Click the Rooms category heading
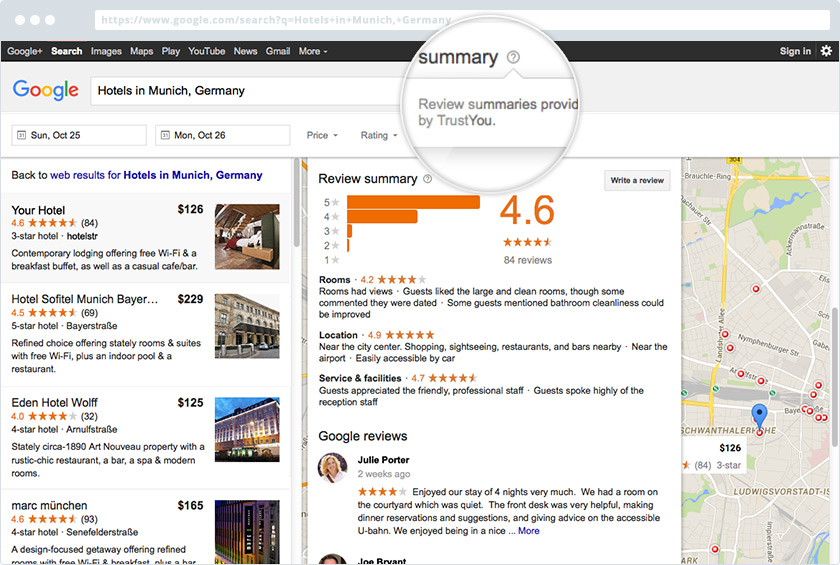The height and width of the screenshot is (565, 840). click(334, 280)
